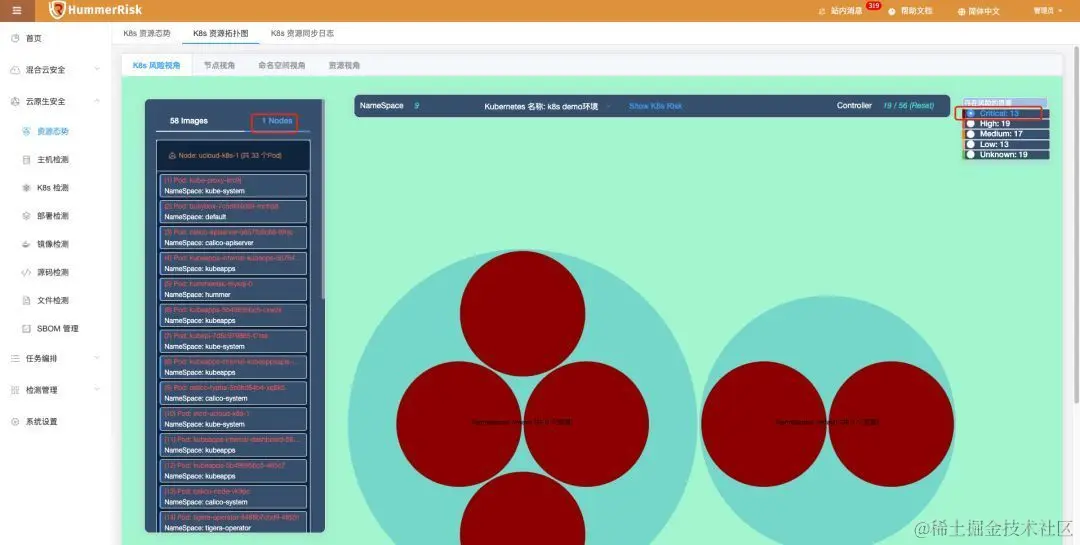Click the globe icon beside 简体中文
The image size is (1080, 545).
pos(962,11)
